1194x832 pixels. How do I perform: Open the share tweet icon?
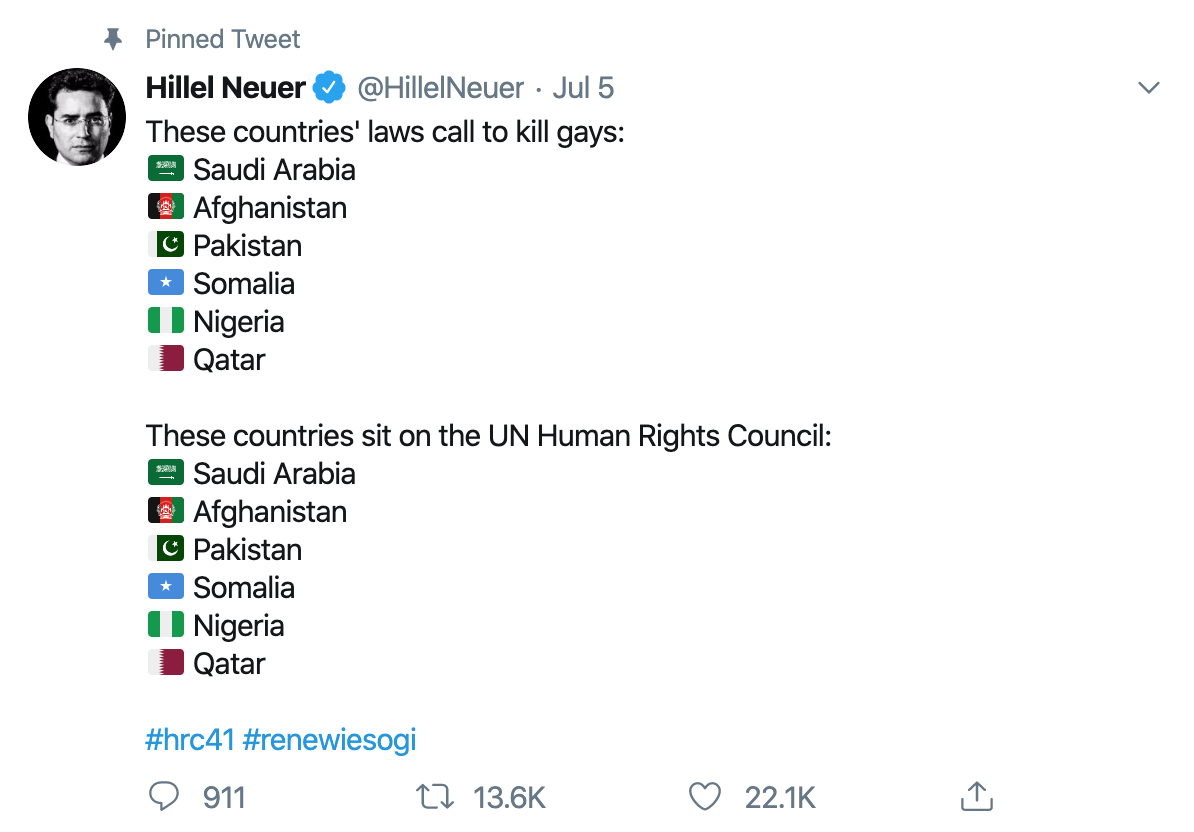(x=975, y=796)
